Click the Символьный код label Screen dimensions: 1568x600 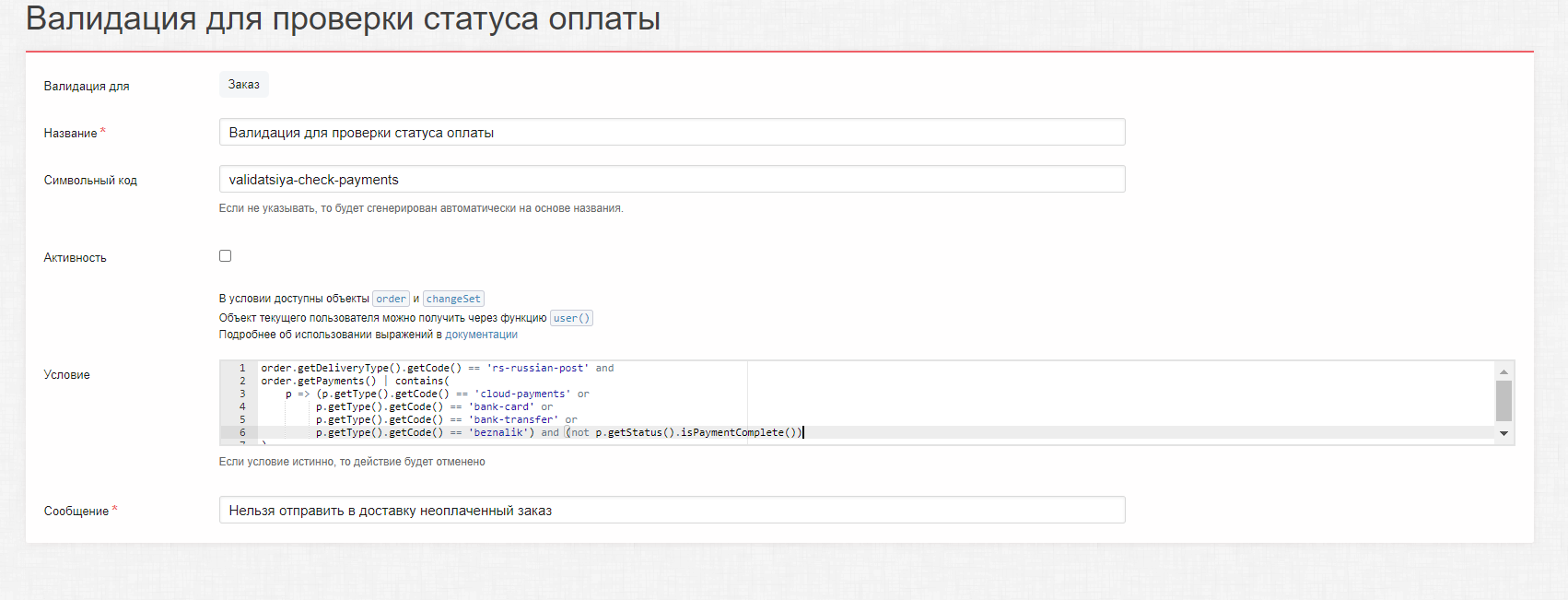click(90, 180)
